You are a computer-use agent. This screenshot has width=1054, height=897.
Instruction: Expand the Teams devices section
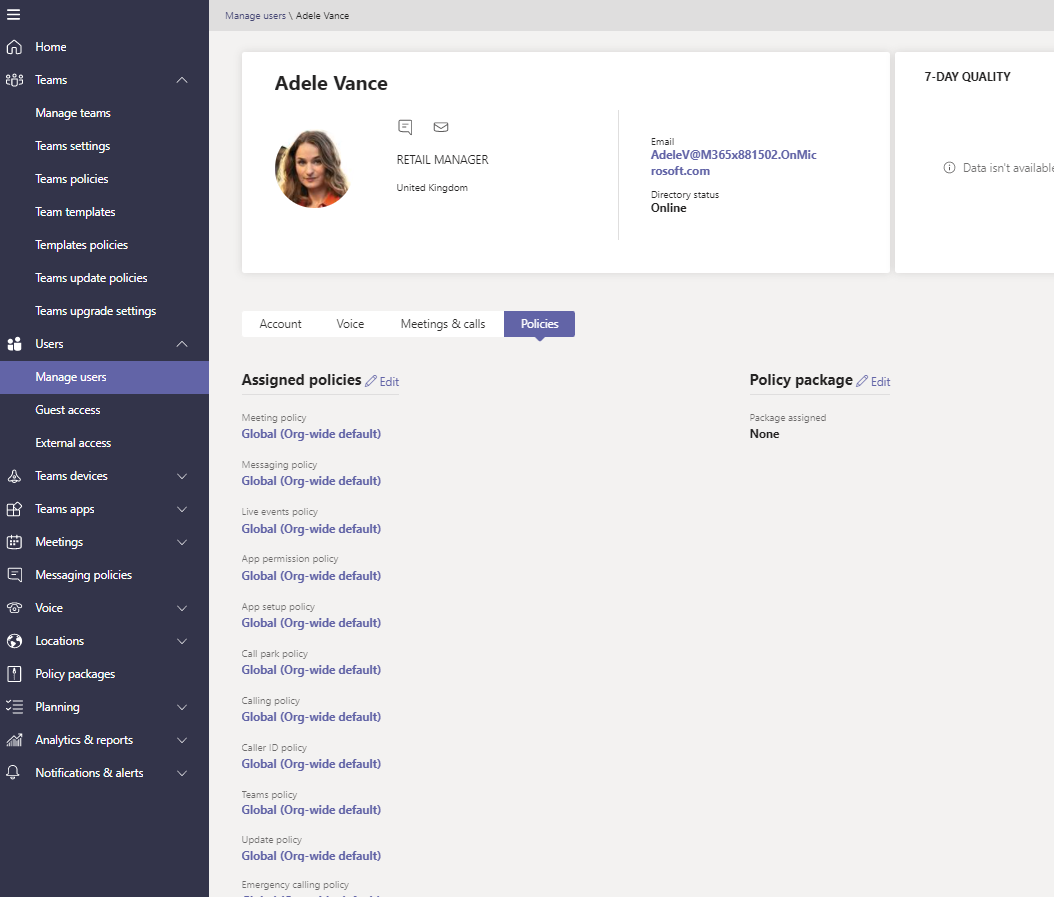coord(182,476)
